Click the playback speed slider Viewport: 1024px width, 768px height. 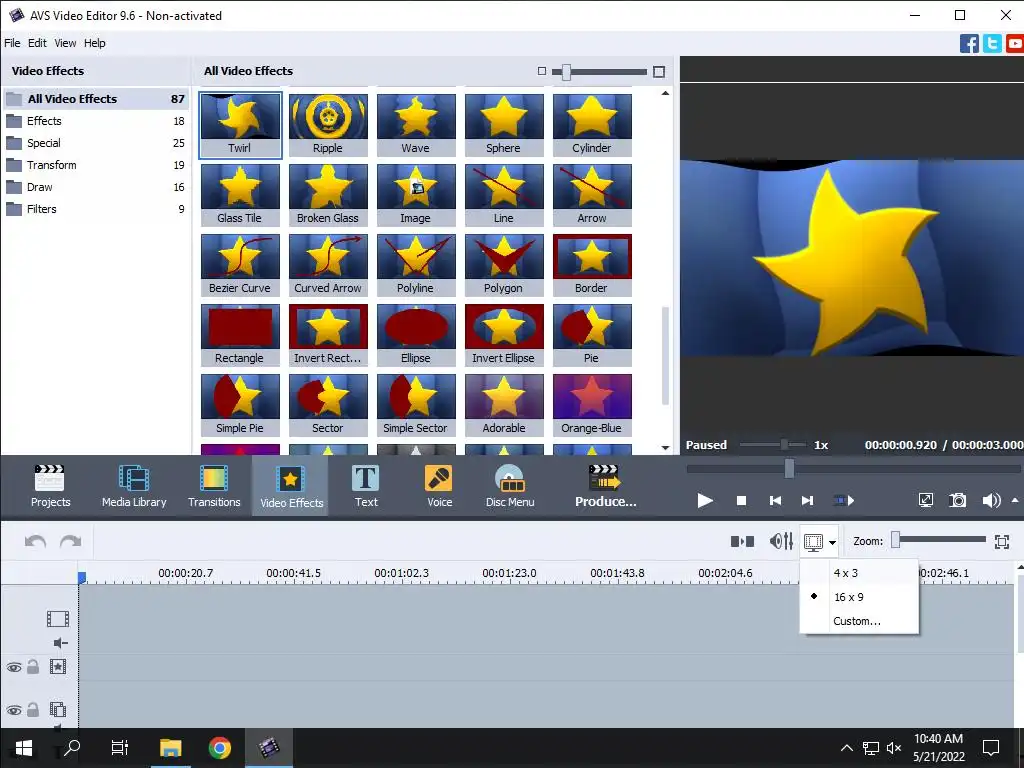[784, 445]
